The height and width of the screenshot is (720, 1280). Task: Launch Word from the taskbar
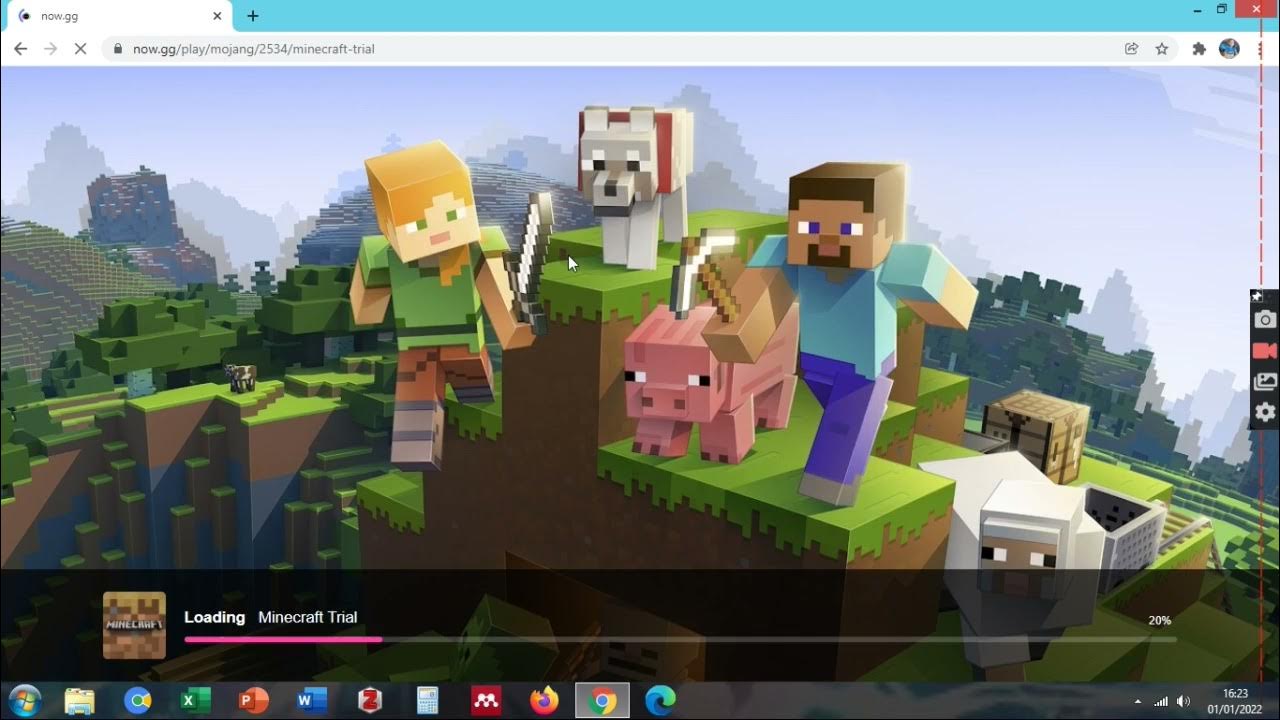pos(312,701)
